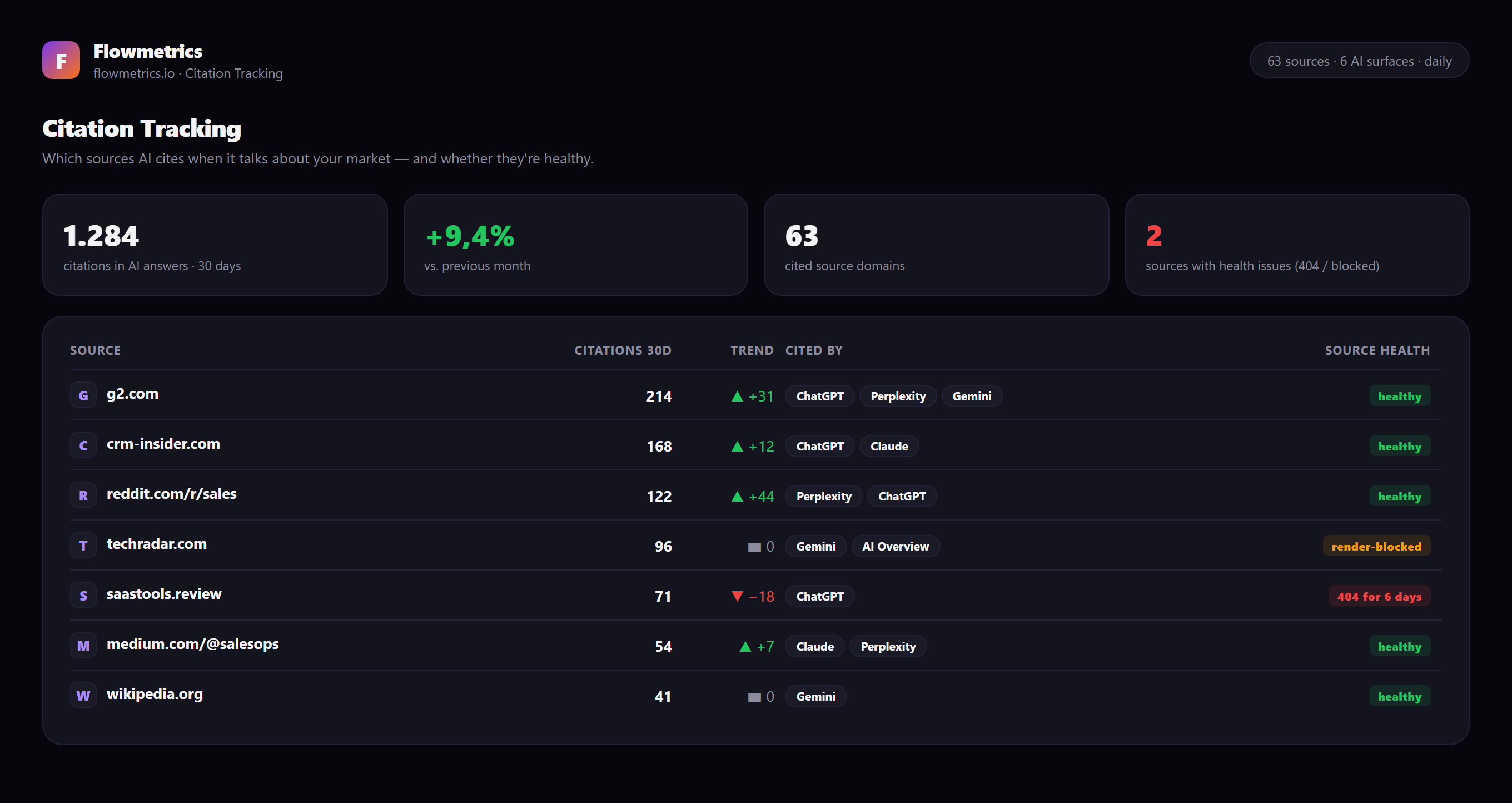Open the techradar.com source link

pyautogui.click(x=157, y=543)
